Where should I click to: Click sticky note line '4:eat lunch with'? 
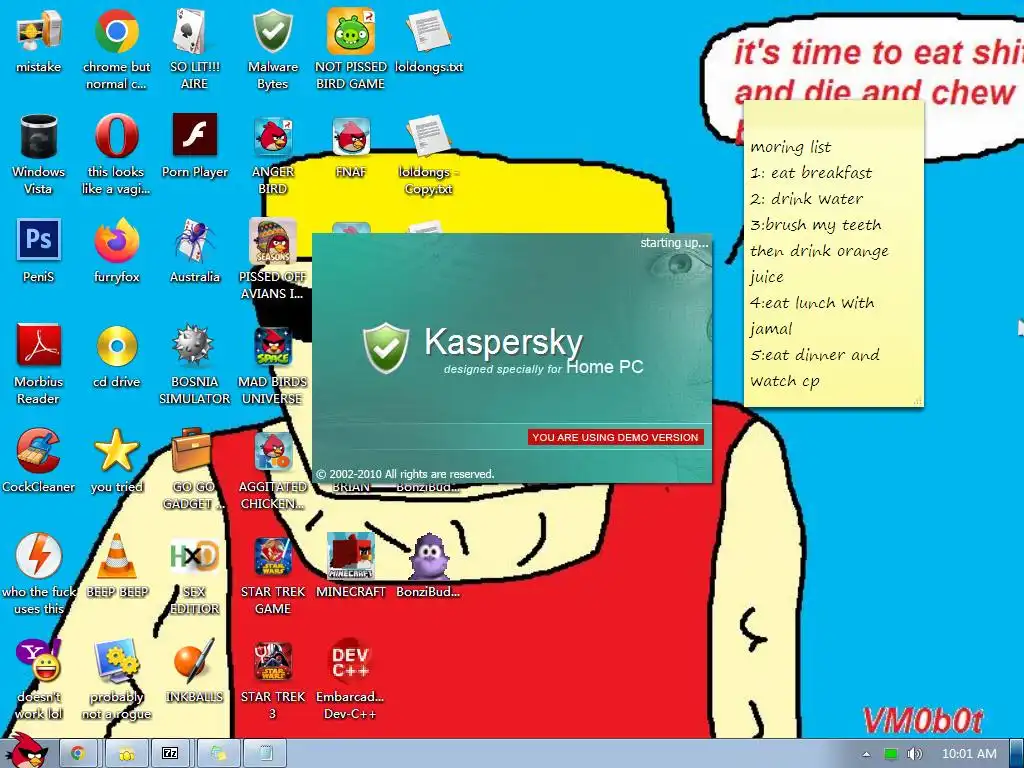[x=812, y=303]
